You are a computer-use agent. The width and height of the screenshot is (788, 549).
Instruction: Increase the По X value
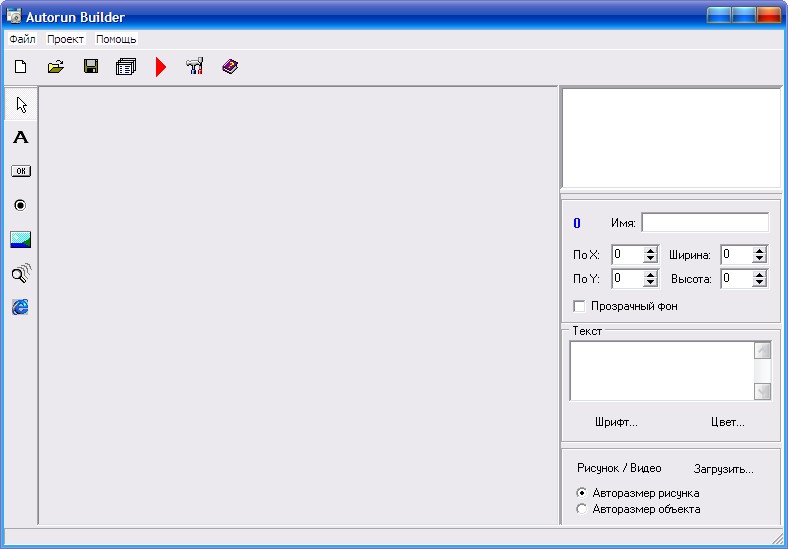coord(650,250)
